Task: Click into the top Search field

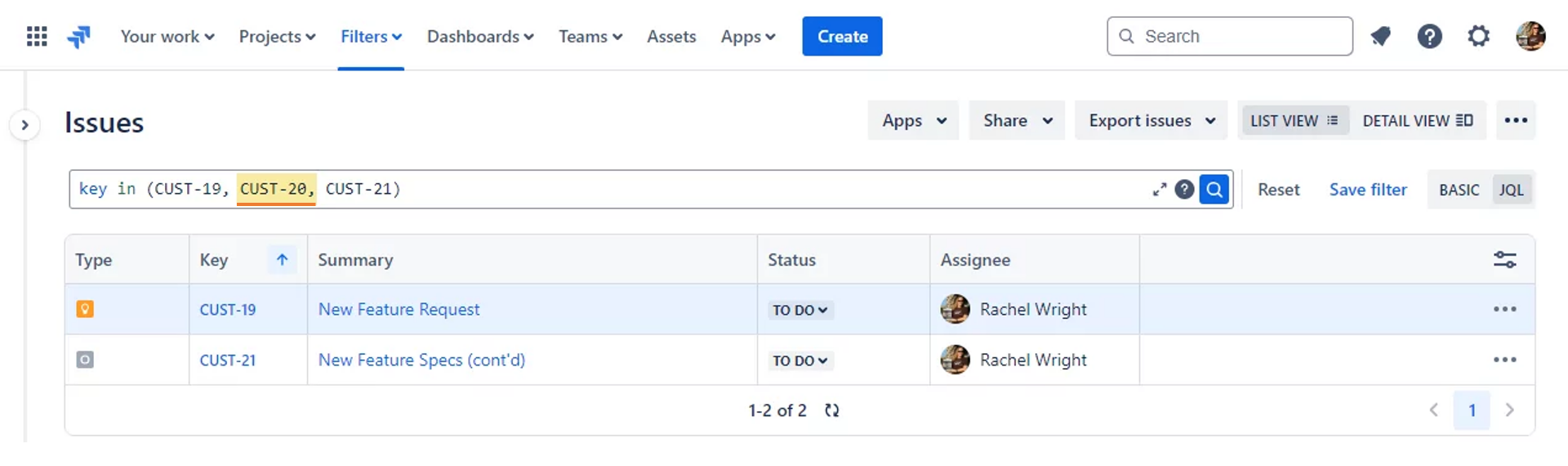Action: (x=1229, y=36)
